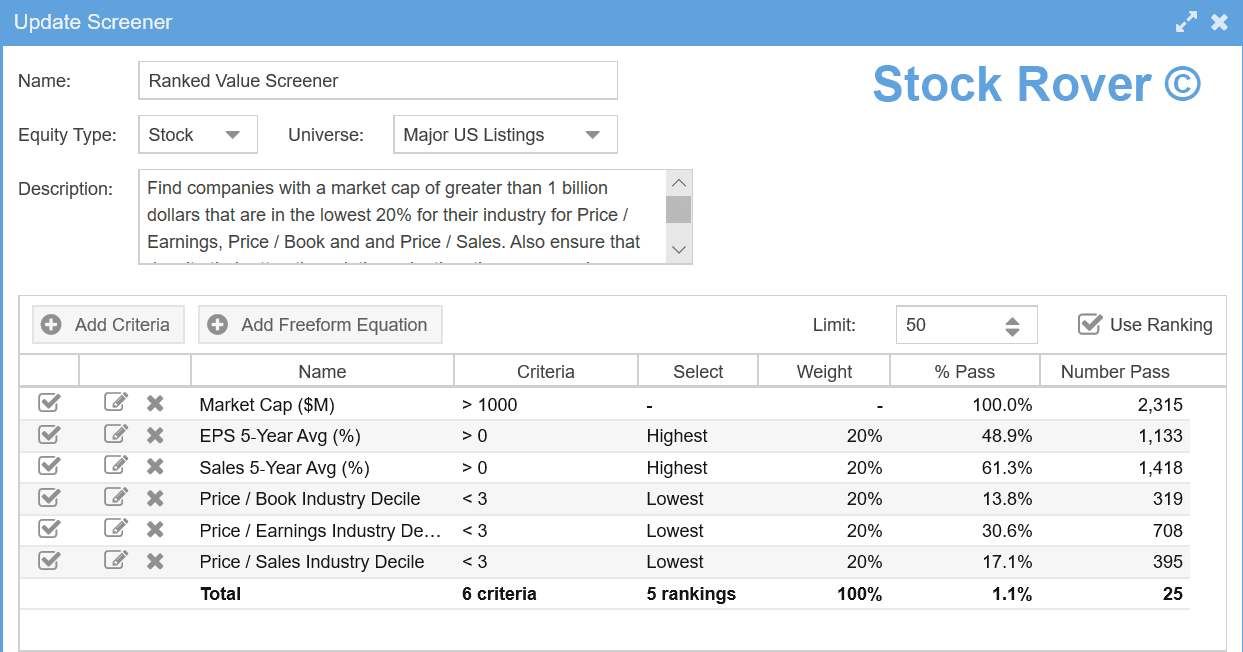Delete the EPS 5-Year Avg criterion
The height and width of the screenshot is (652, 1243).
coord(155,436)
